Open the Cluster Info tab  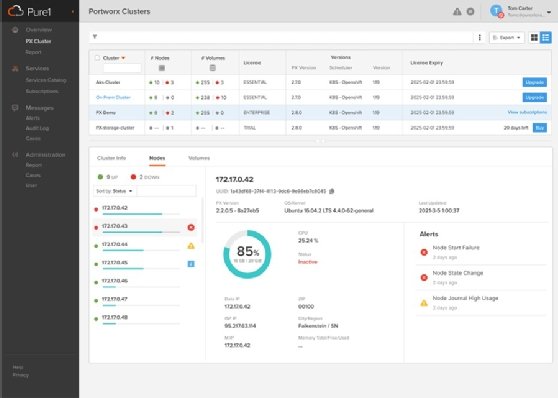tap(111, 158)
